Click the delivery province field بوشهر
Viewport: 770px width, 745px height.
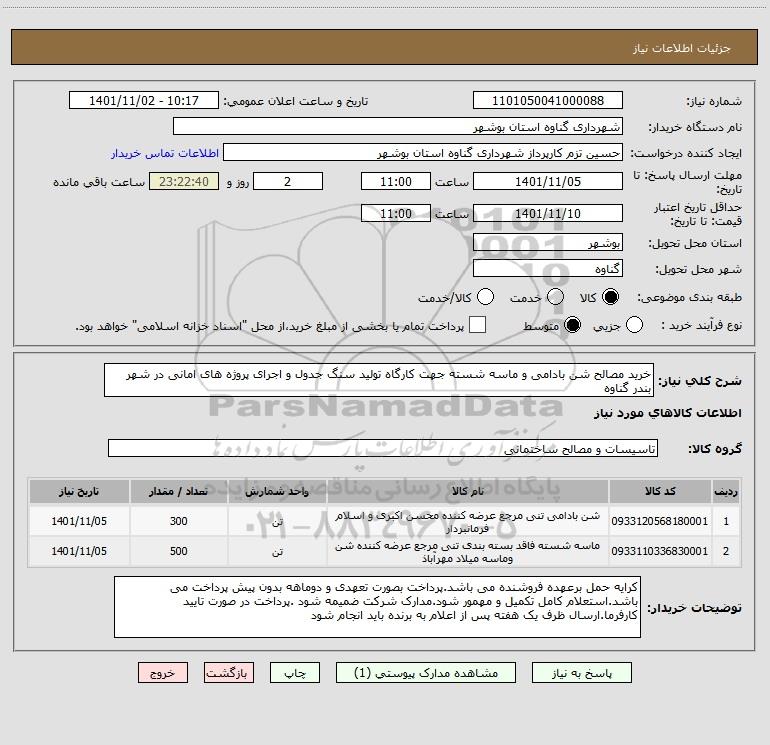click(x=548, y=243)
